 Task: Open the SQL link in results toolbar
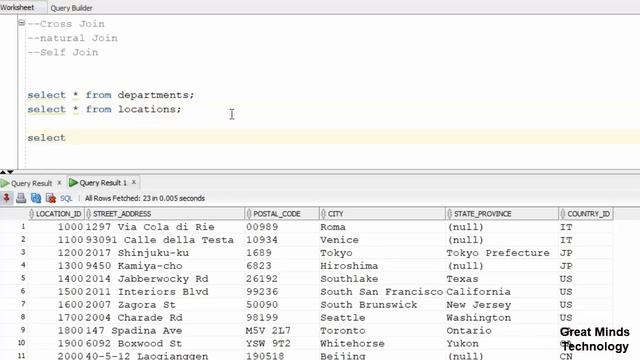click(66, 198)
